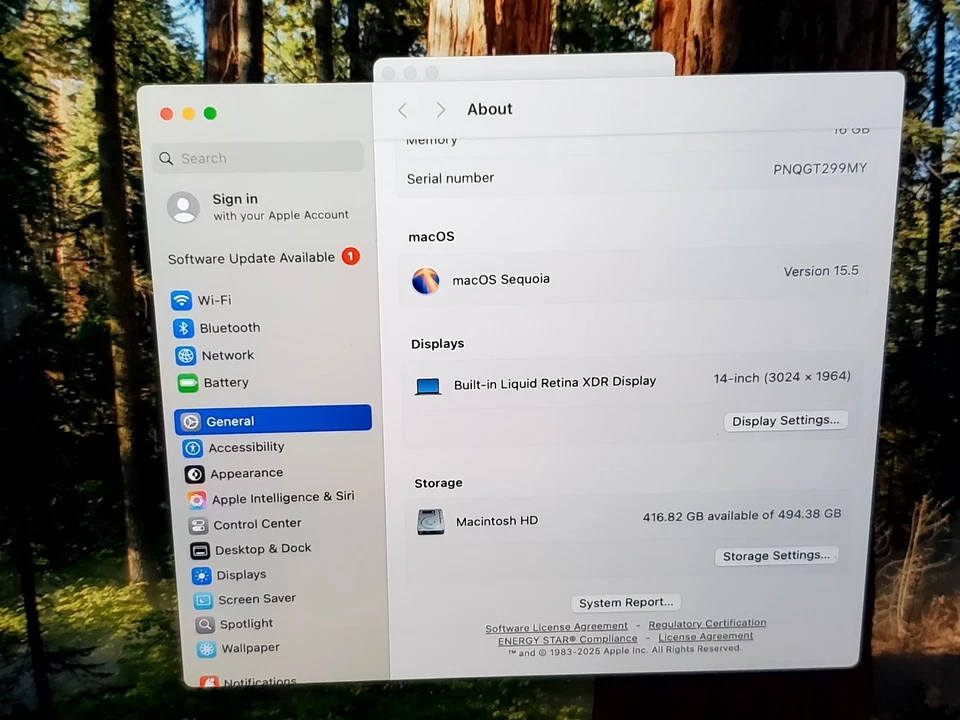
Task: Click the Desktop & Dock icon
Action: [200, 550]
